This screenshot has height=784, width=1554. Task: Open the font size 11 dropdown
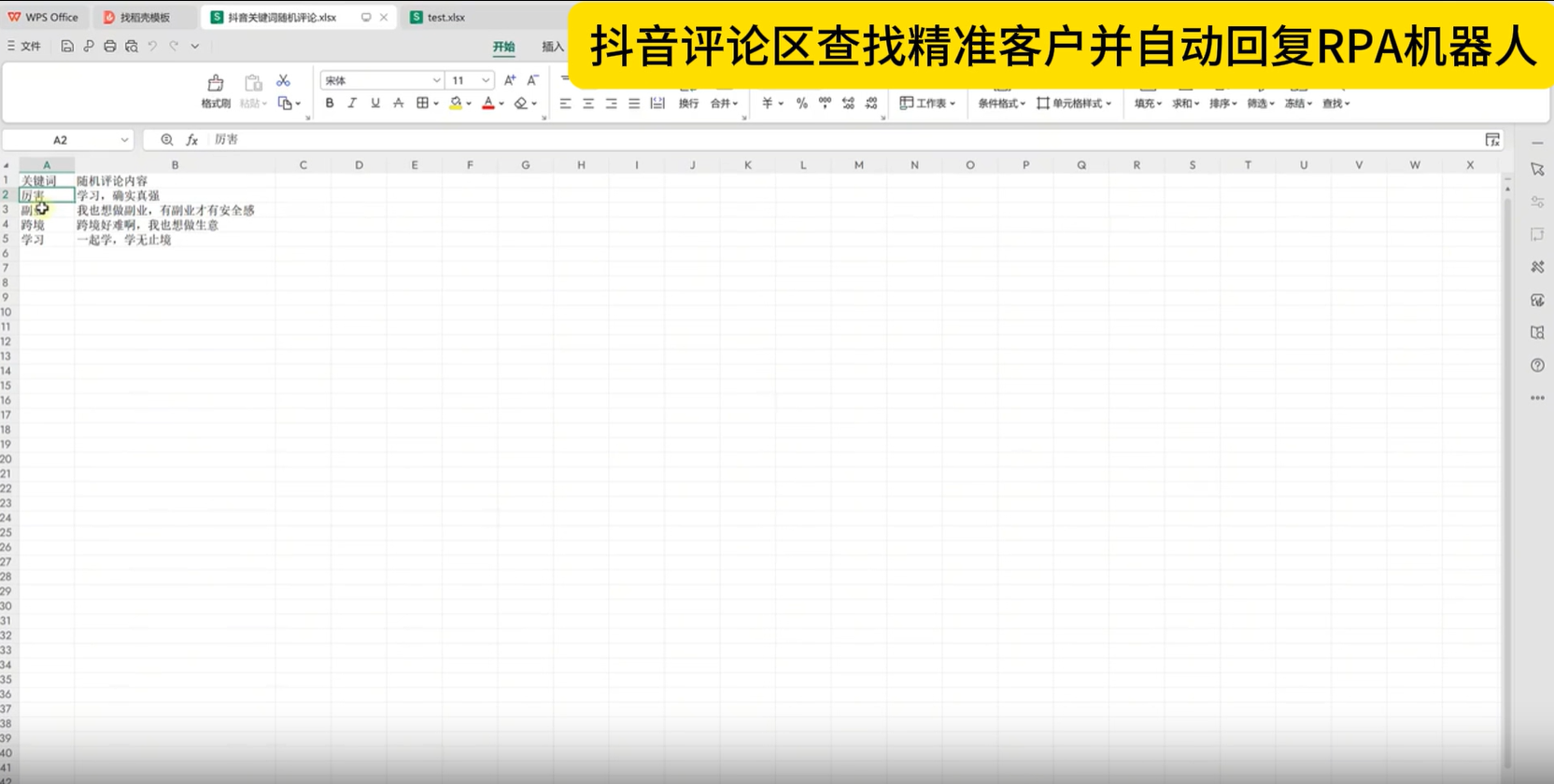point(486,80)
